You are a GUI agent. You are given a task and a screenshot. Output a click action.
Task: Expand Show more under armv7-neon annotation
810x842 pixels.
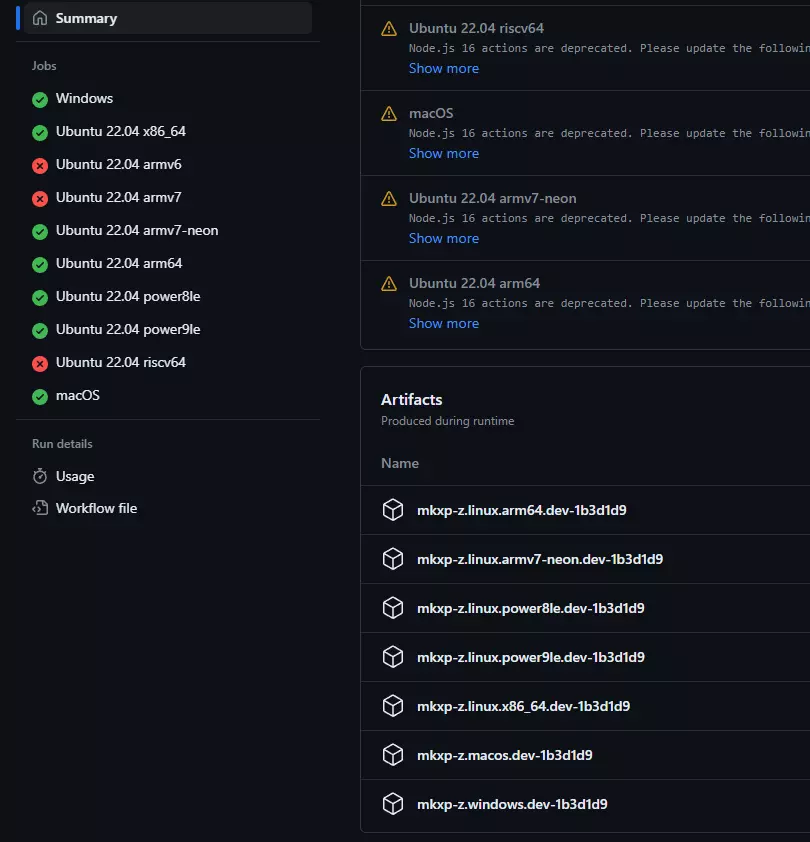point(444,238)
